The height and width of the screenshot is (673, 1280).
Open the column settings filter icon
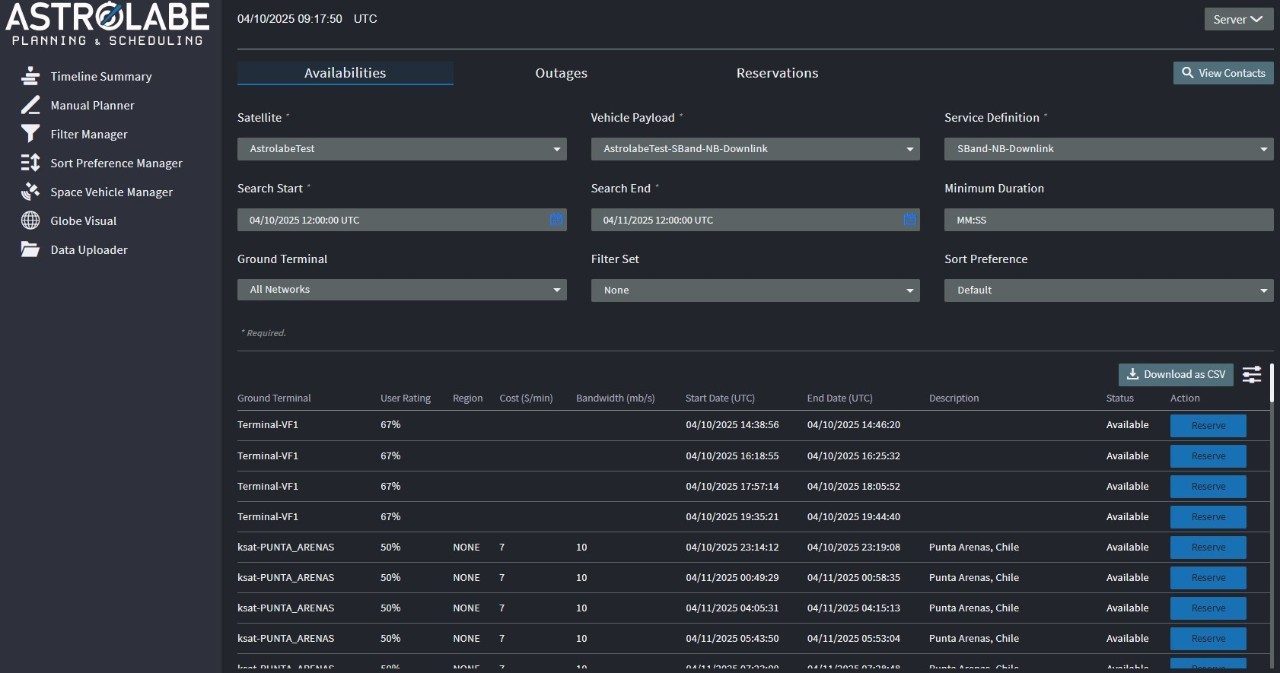pyautogui.click(x=1250, y=374)
